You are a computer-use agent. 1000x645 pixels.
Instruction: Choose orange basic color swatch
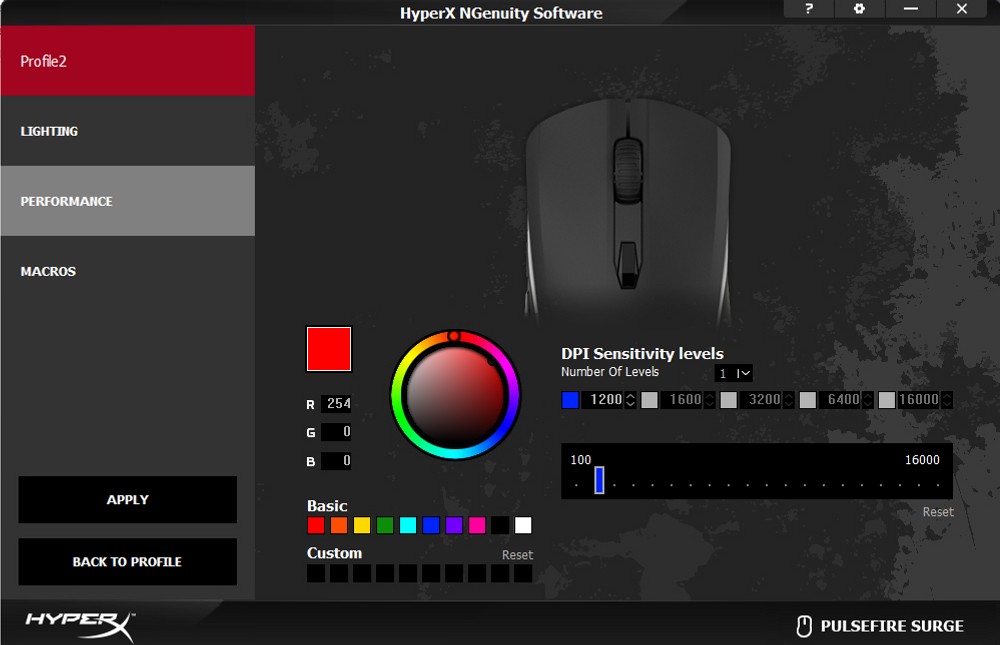[339, 525]
